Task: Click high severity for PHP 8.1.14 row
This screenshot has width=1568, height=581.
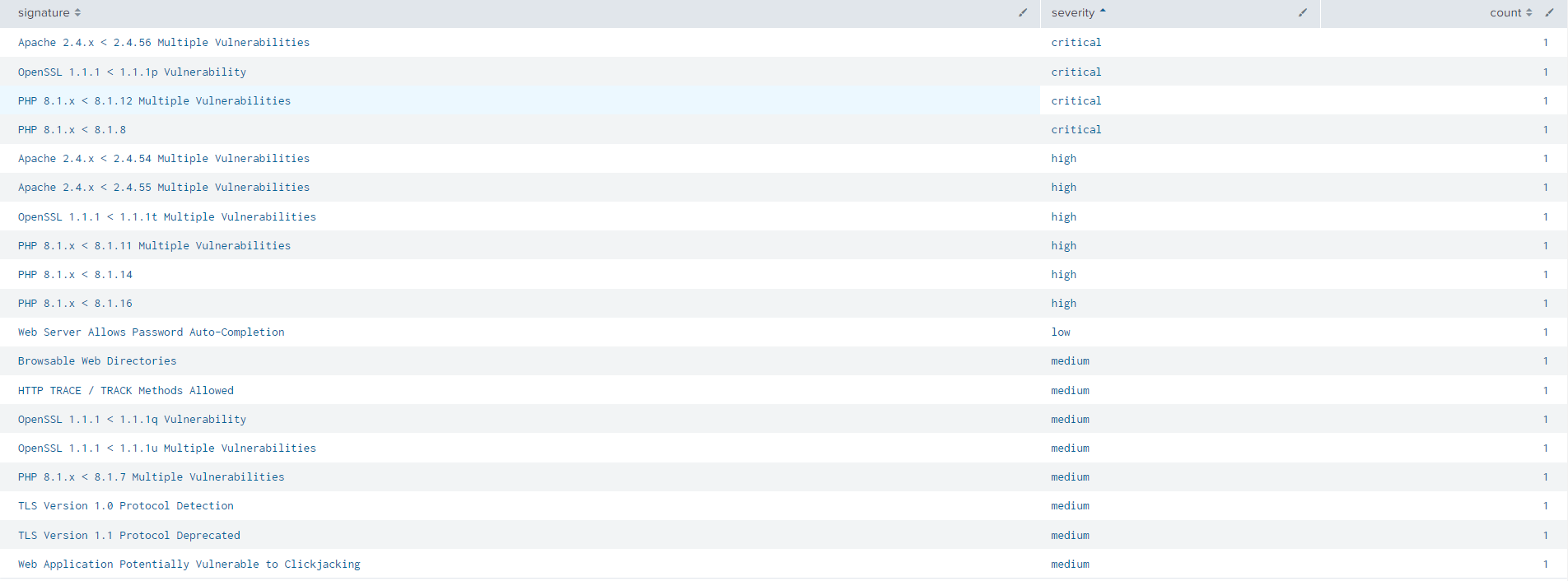Action: (x=1064, y=275)
